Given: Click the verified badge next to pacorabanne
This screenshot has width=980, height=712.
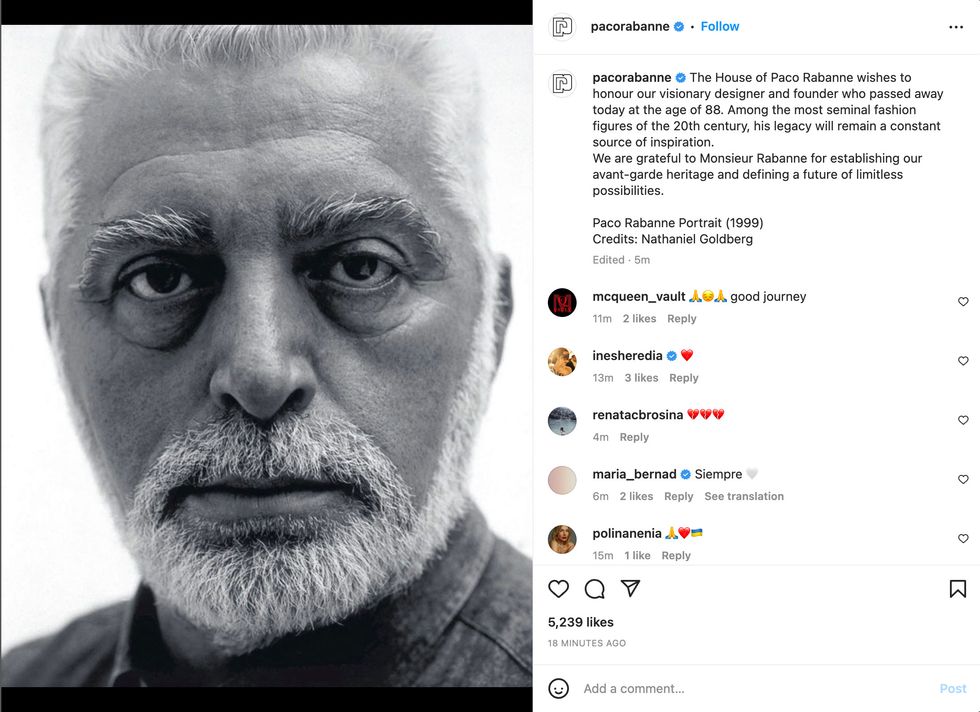Looking at the screenshot, I should pyautogui.click(x=679, y=26).
